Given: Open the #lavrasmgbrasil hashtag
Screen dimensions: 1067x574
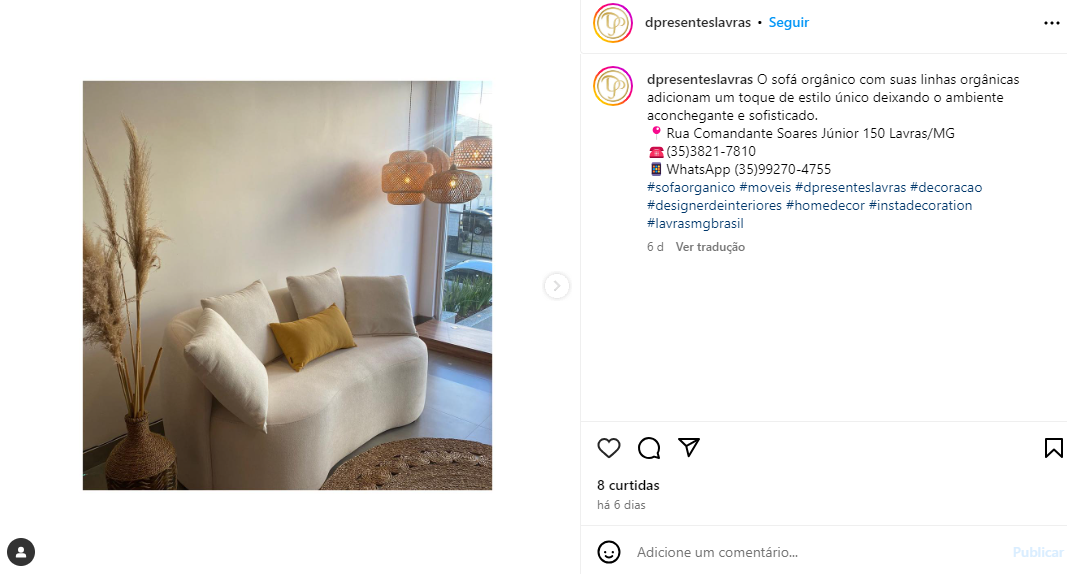Looking at the screenshot, I should coord(695,223).
